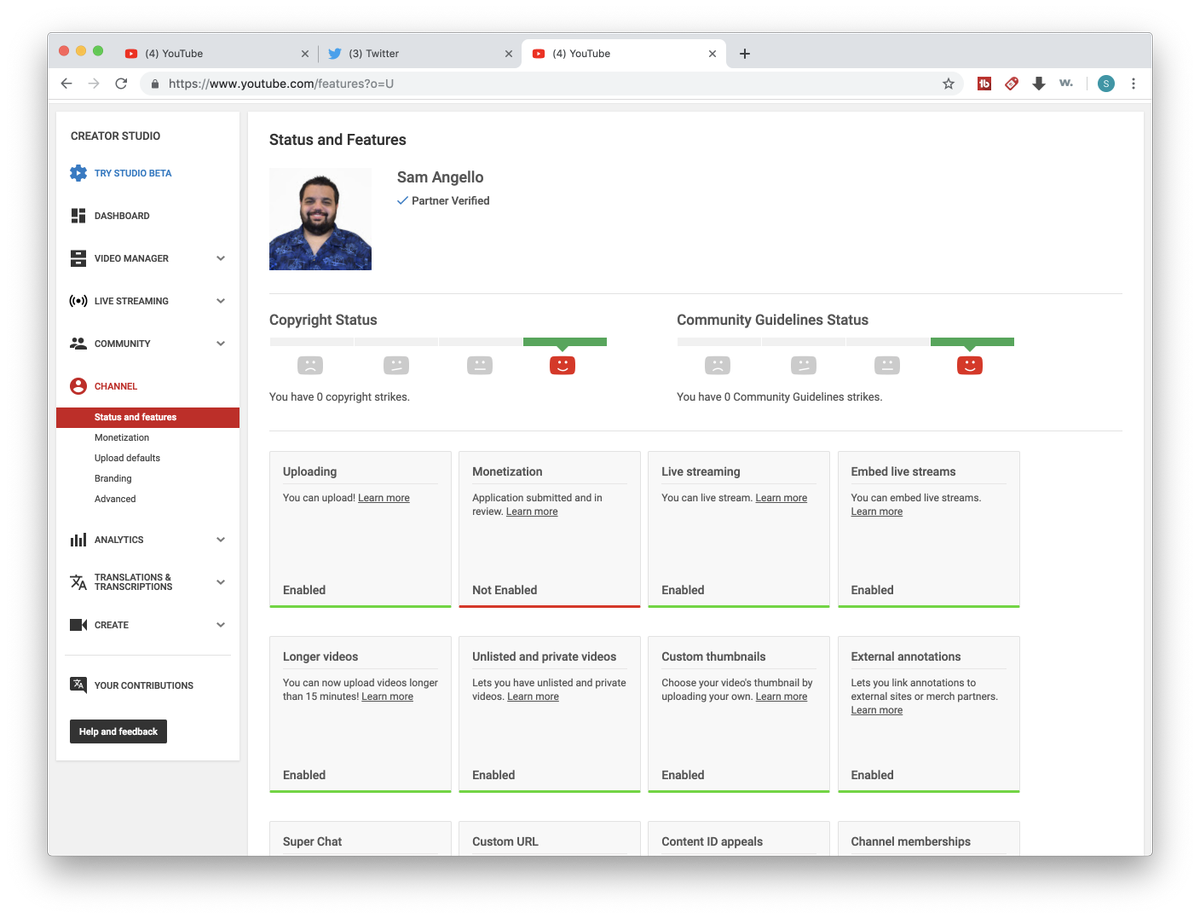
Task: Click the browser forward arrow
Action: coord(94,84)
